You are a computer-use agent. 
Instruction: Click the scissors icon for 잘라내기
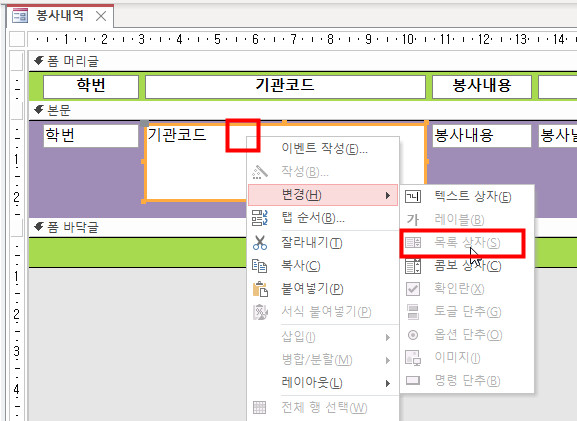coord(260,243)
